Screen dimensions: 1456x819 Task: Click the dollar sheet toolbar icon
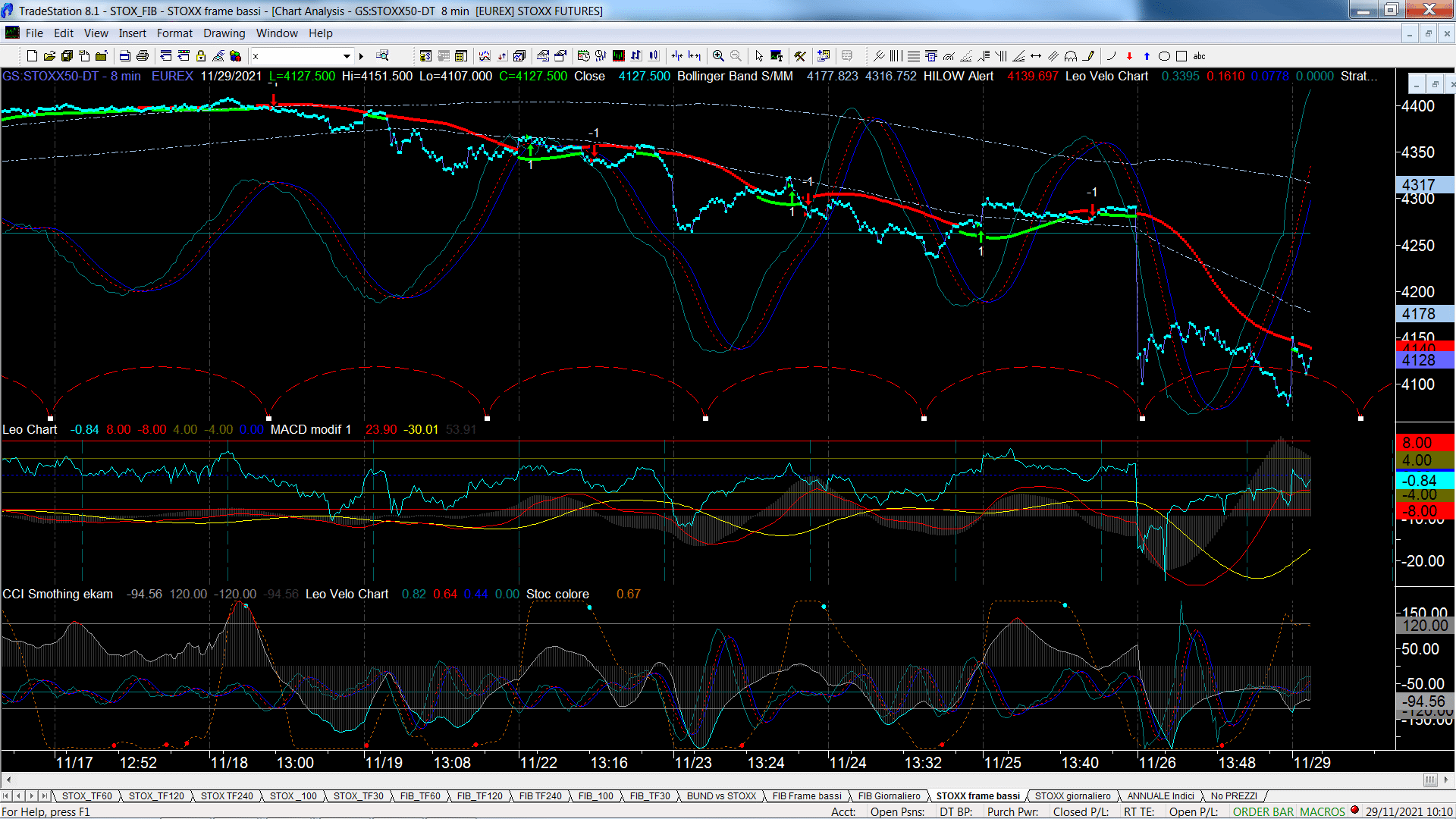pyautogui.click(x=425, y=56)
